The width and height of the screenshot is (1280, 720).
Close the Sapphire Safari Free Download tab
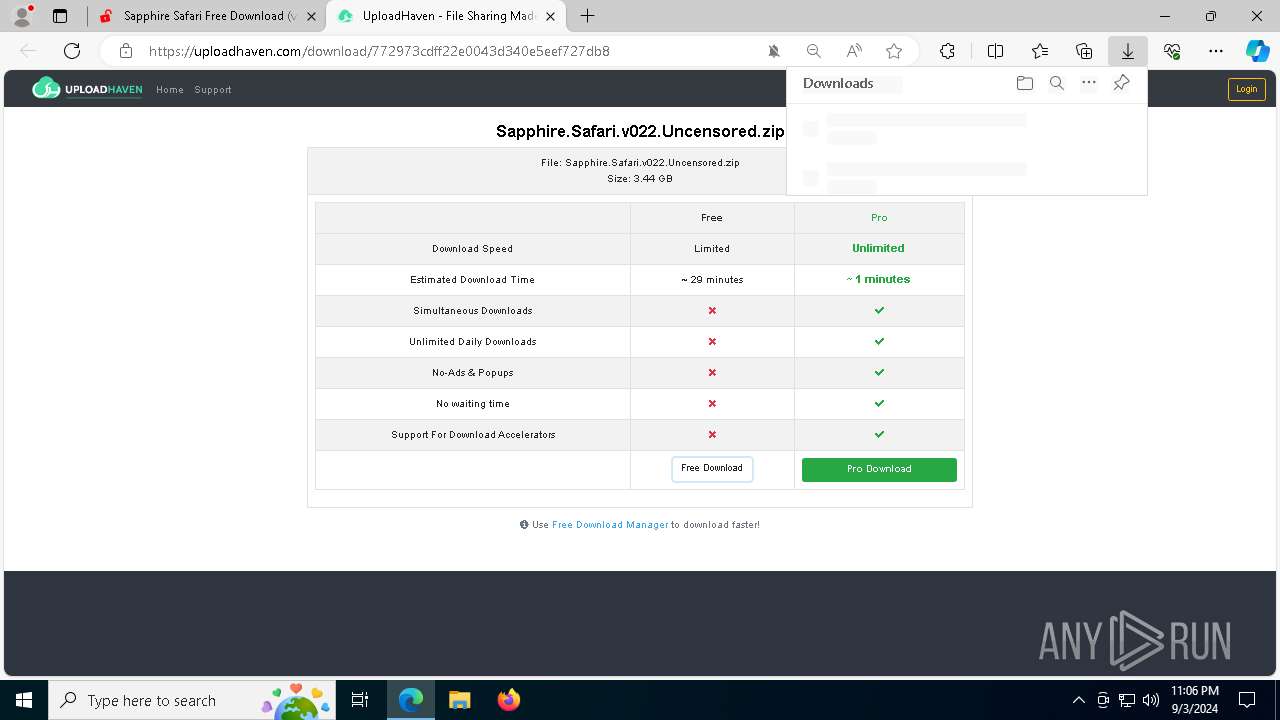[313, 16]
